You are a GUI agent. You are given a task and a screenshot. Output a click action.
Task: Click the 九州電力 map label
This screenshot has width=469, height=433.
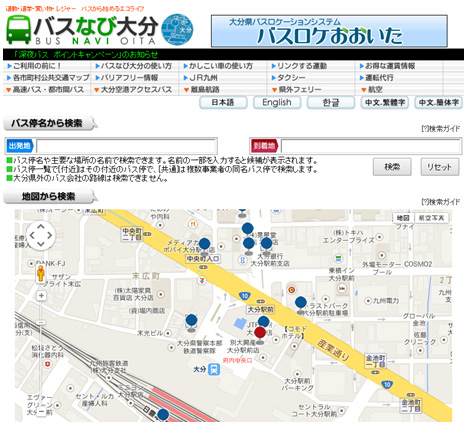click(385, 301)
